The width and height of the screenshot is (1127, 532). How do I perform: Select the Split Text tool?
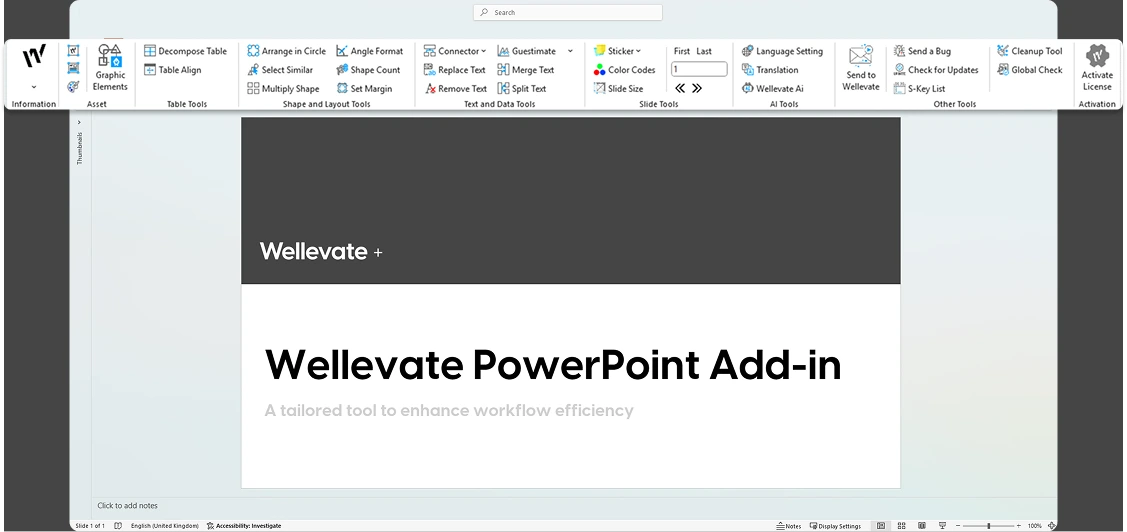tap(522, 88)
